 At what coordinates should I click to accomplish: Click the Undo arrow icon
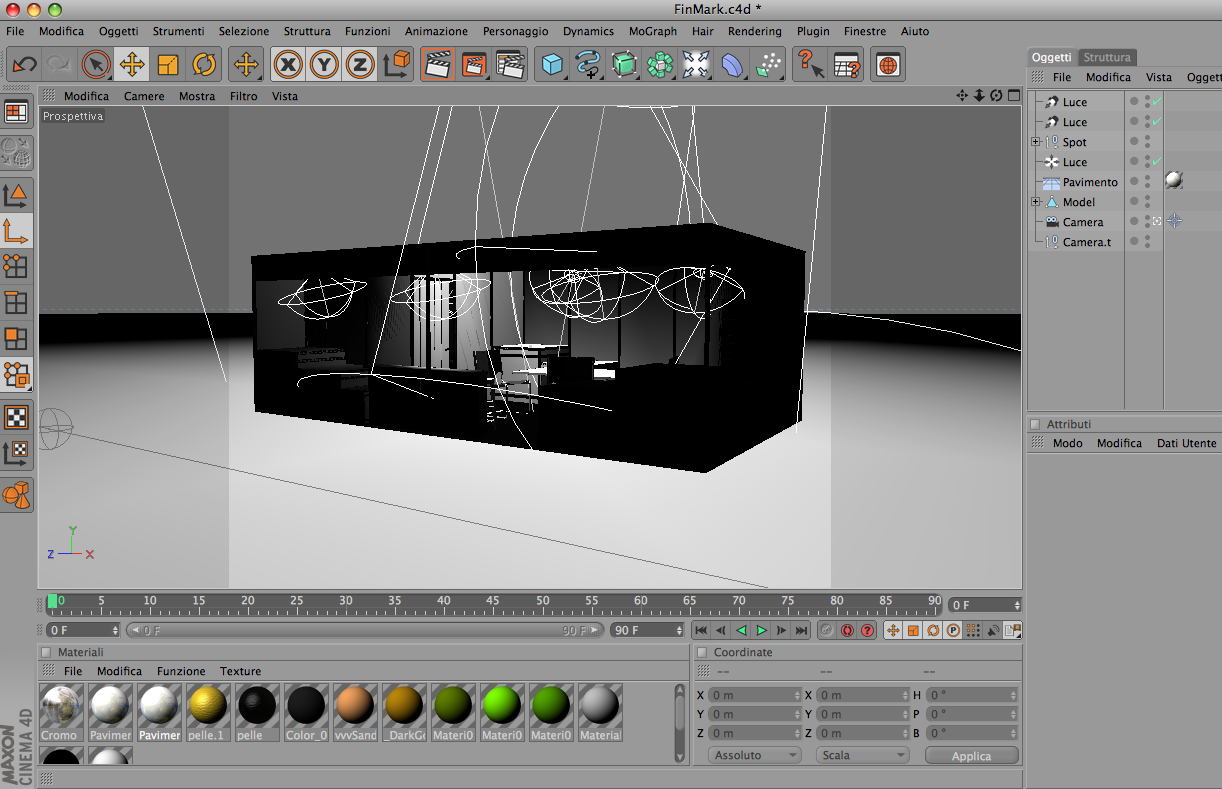(24, 65)
